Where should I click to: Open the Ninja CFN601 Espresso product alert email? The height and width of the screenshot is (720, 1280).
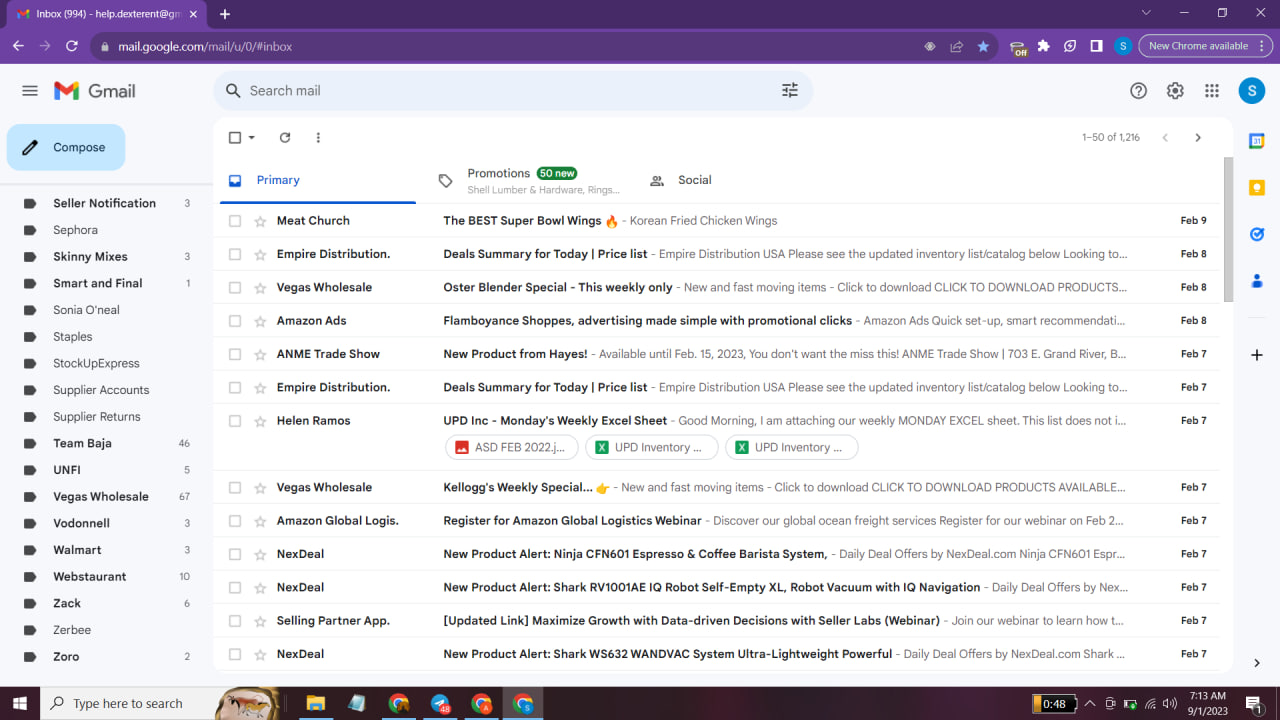click(716, 554)
